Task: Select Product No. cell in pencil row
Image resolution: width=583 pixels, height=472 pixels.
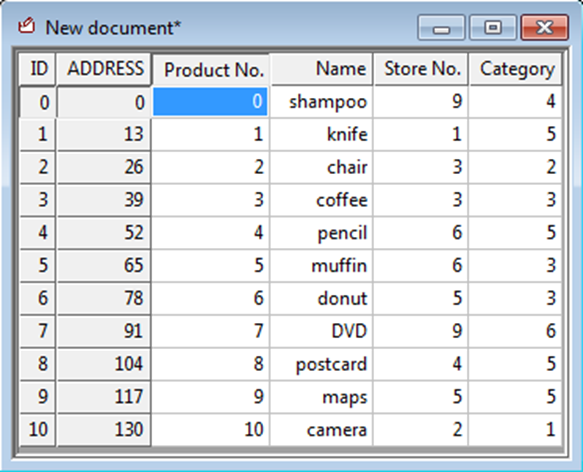Action: [x=210, y=233]
